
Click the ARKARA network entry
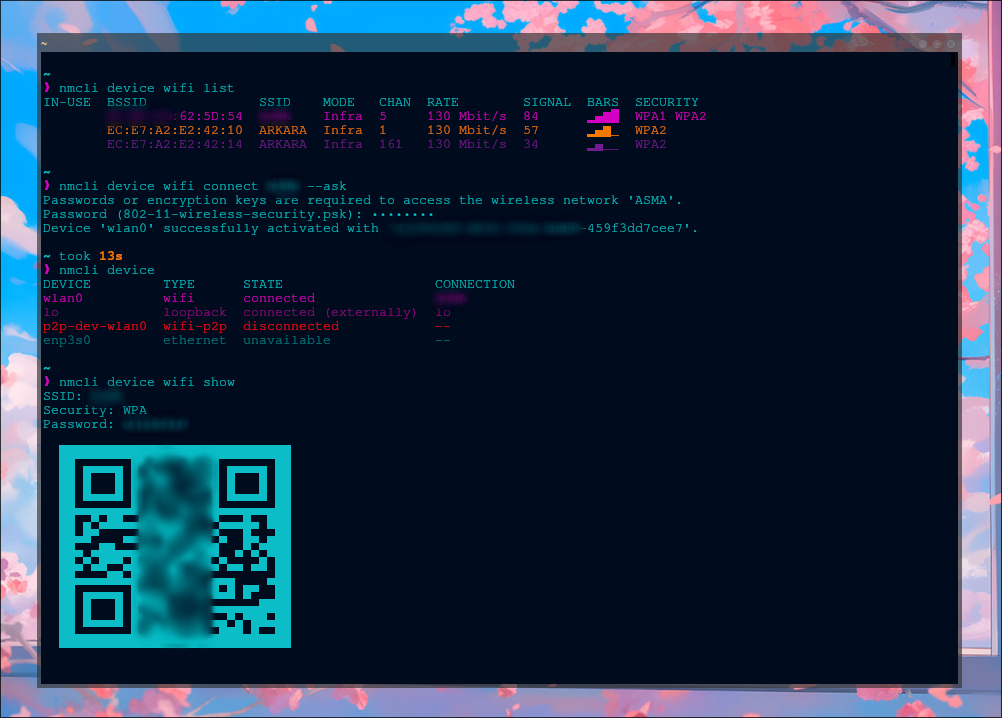point(284,129)
